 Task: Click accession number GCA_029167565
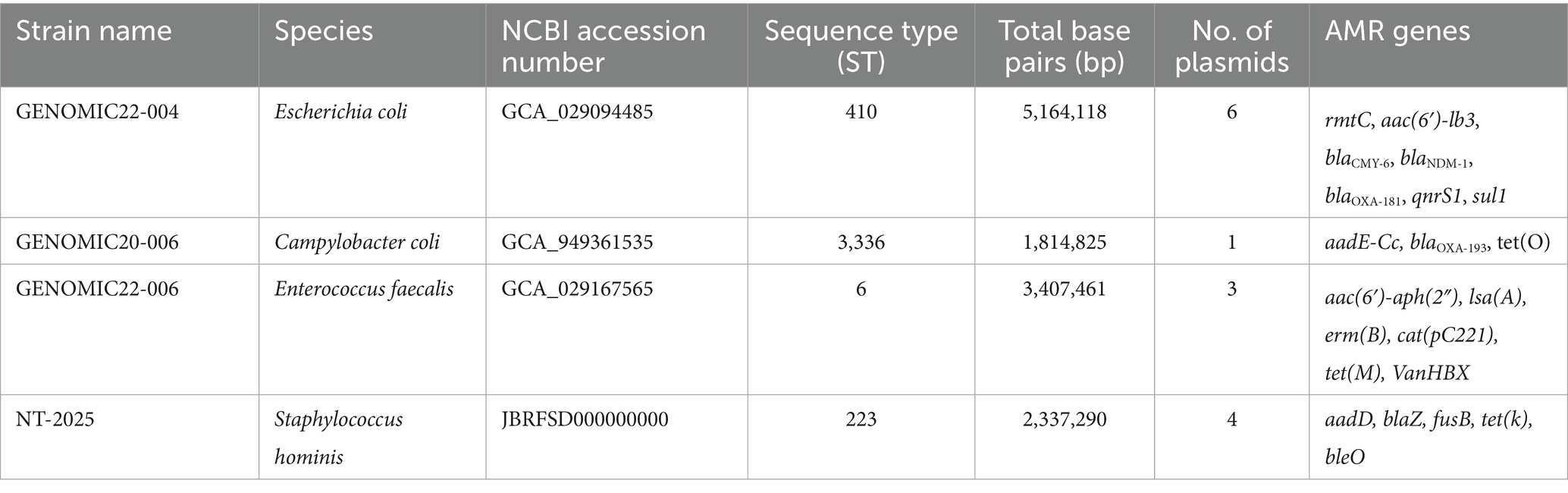577,289
